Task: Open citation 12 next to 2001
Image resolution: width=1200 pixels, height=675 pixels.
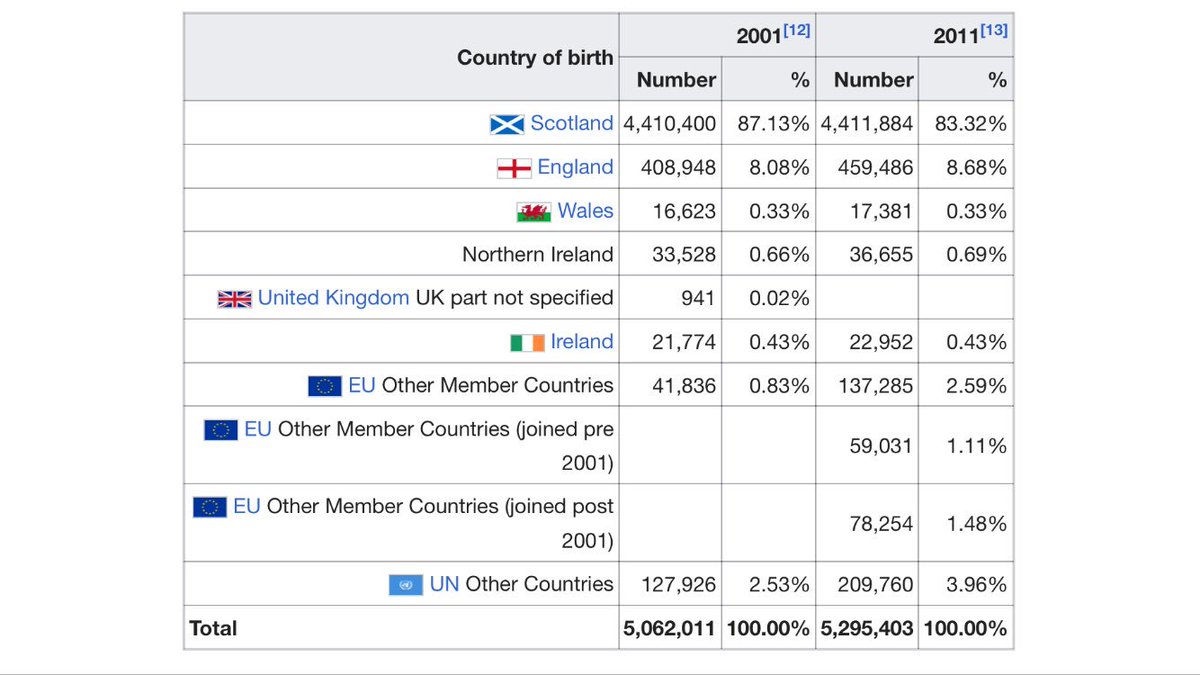Action: [x=796, y=31]
